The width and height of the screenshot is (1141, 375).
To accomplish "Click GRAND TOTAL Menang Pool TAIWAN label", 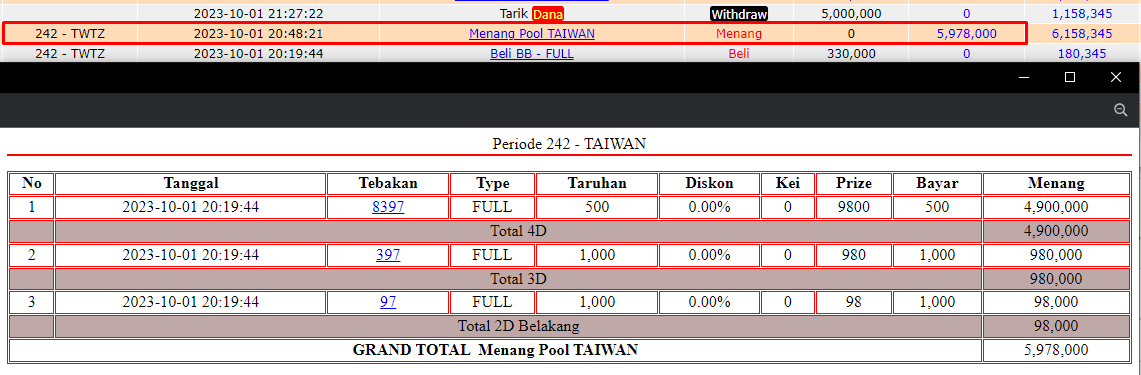I will point(496,350).
